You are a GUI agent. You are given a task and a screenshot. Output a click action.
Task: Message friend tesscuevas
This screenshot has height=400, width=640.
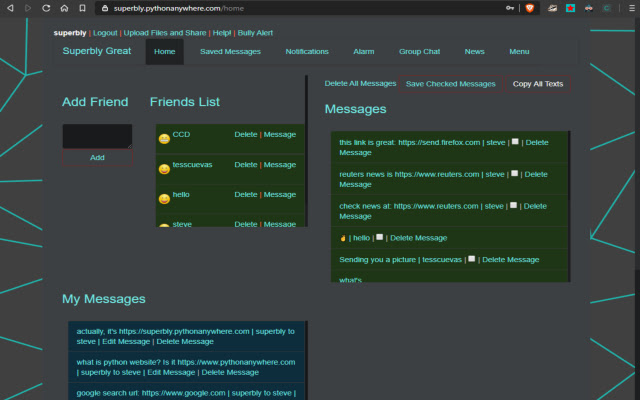(x=280, y=164)
